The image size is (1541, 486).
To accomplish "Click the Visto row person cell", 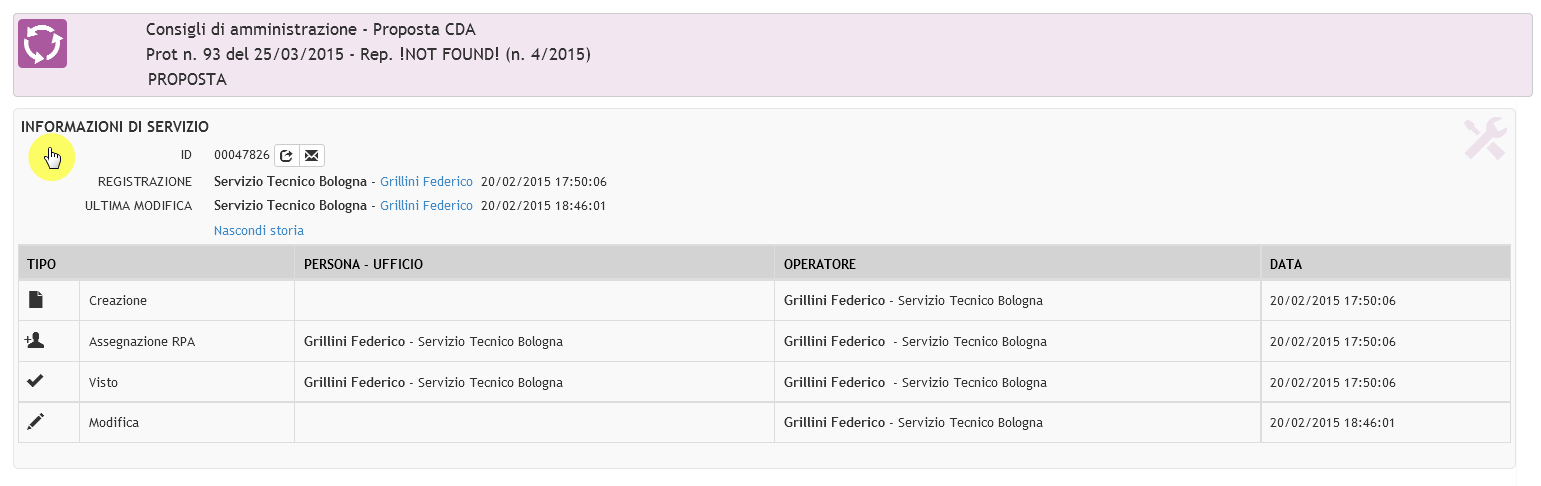I will tap(534, 382).
